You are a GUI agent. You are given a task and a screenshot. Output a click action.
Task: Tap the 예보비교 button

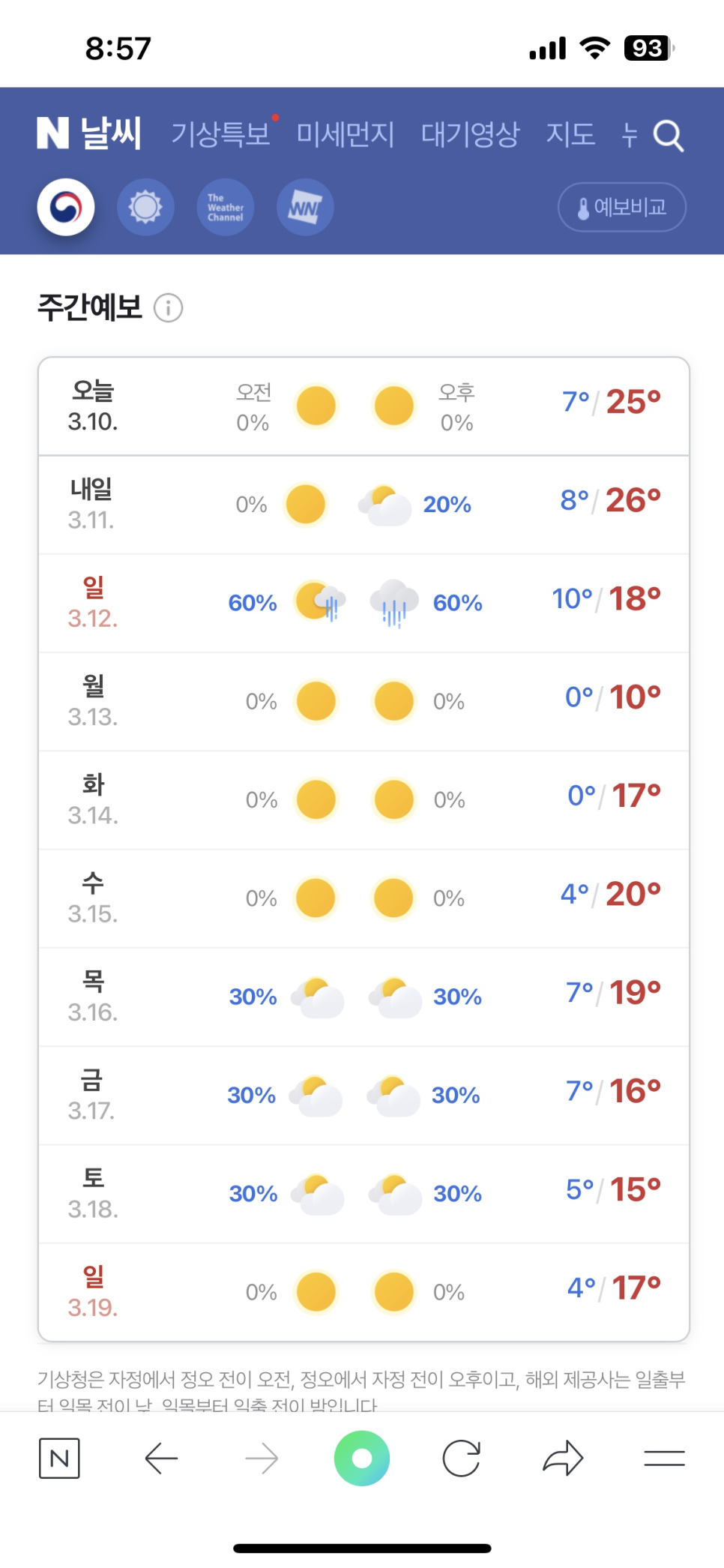pos(622,207)
